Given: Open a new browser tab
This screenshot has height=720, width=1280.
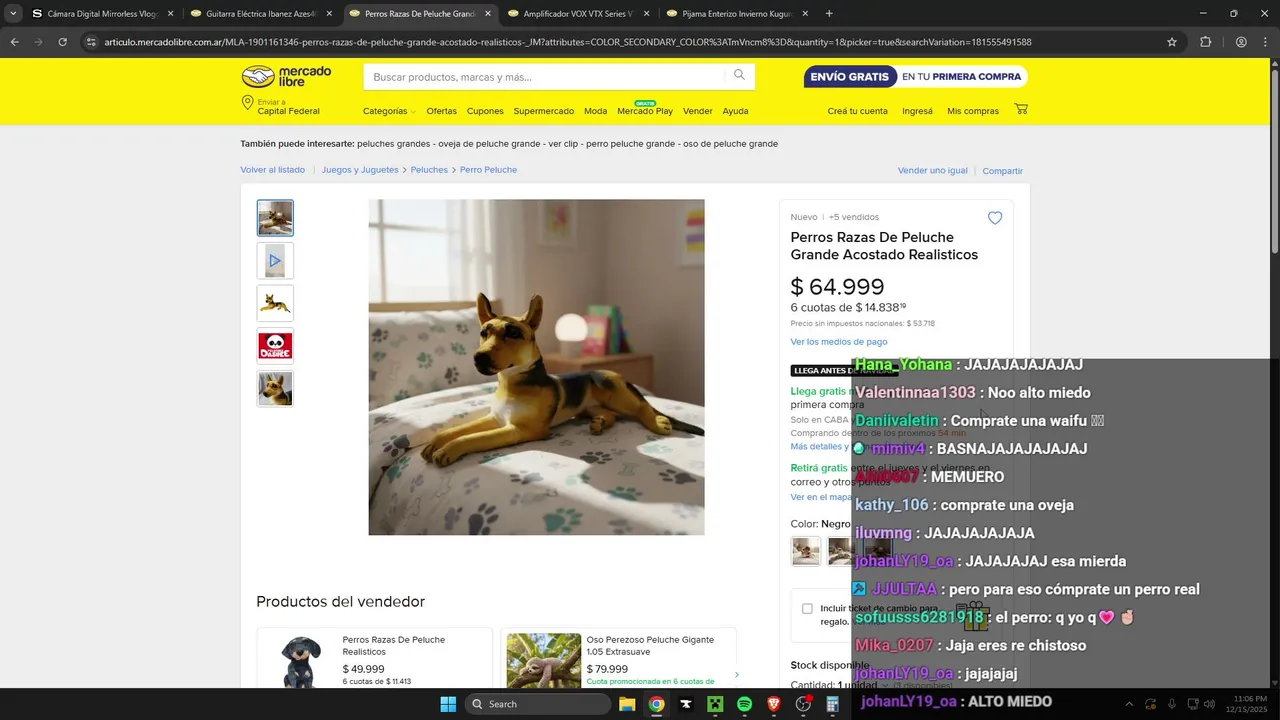Looking at the screenshot, I should (x=829, y=14).
